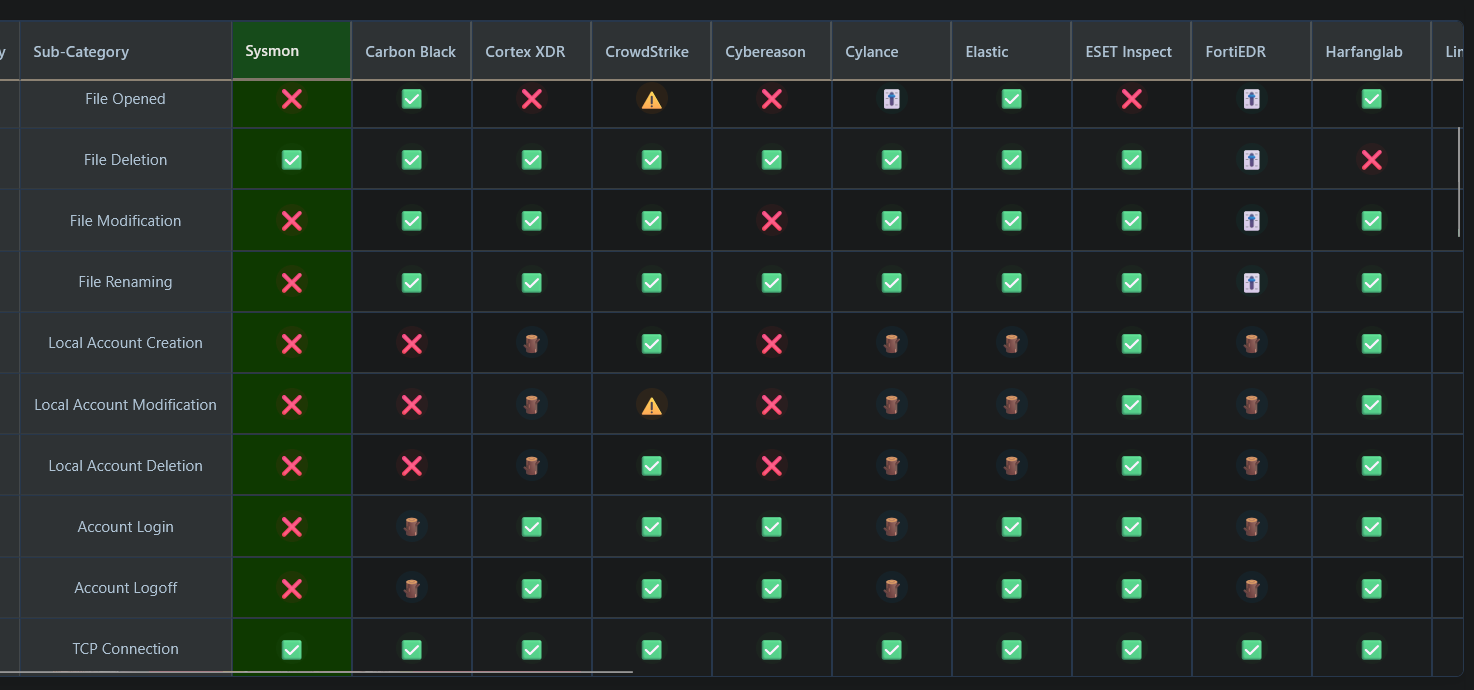Select the "TCP Connection" row label
The width and height of the screenshot is (1474, 690).
pyautogui.click(x=126, y=649)
